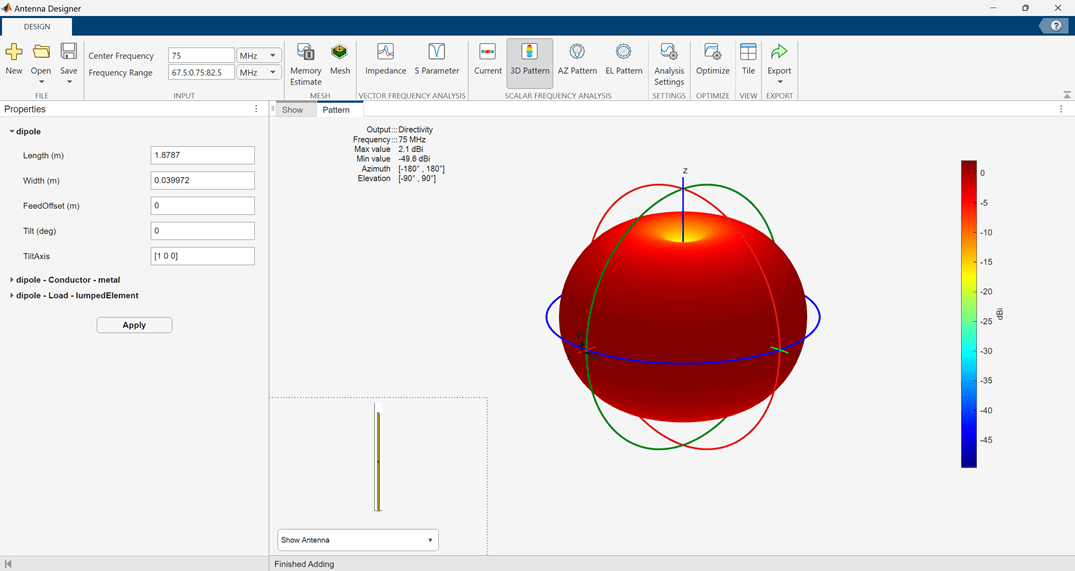Click the Length (m) input field
The width and height of the screenshot is (1075, 571).
point(202,156)
